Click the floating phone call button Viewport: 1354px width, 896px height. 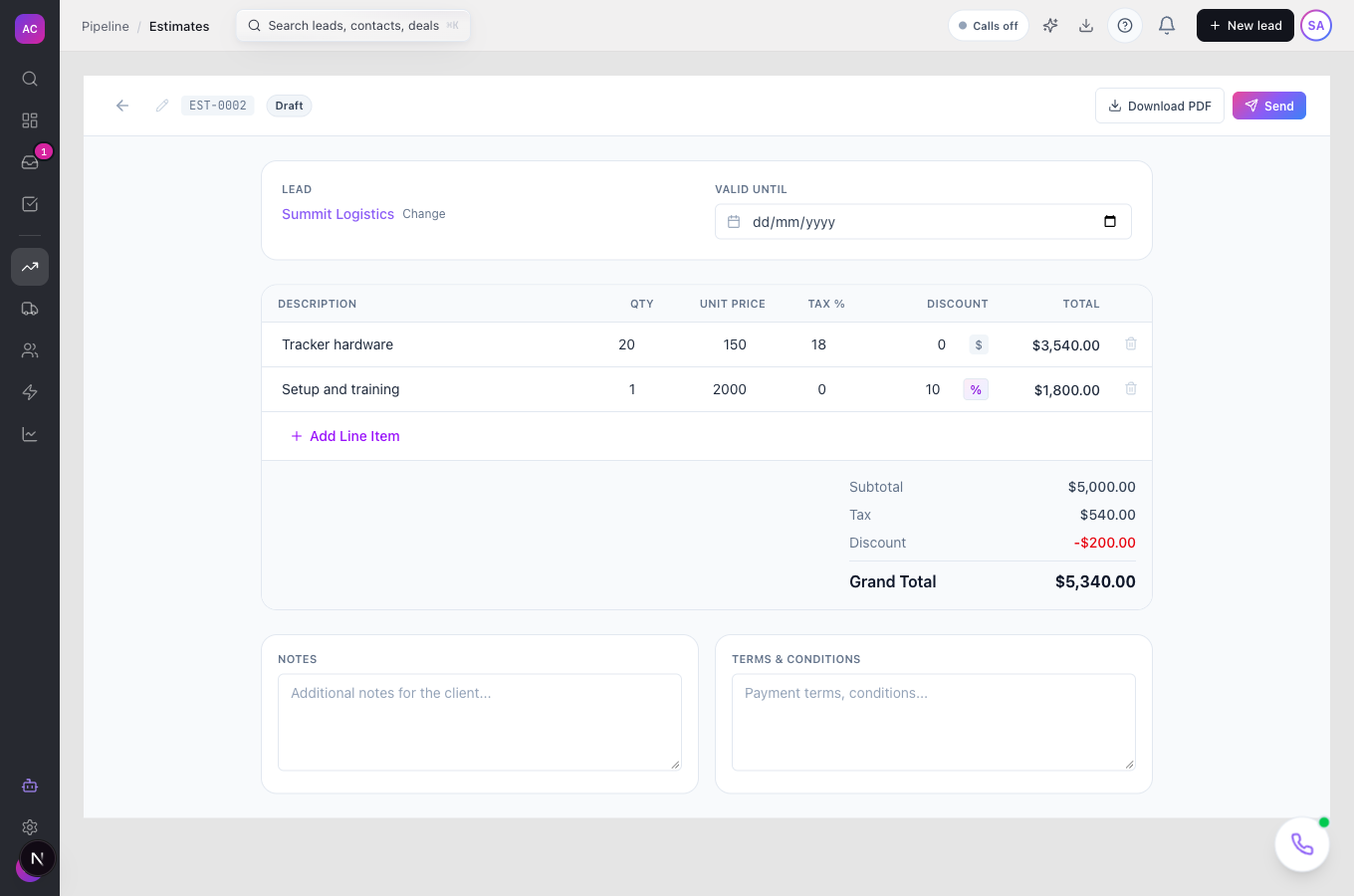coord(1302,844)
